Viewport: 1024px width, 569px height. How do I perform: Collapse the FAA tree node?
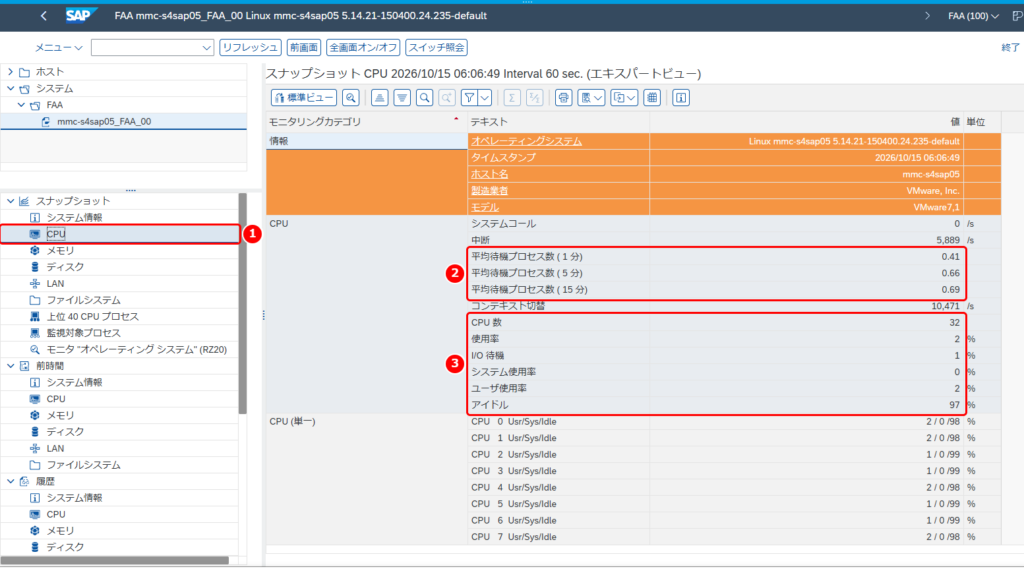[21, 105]
